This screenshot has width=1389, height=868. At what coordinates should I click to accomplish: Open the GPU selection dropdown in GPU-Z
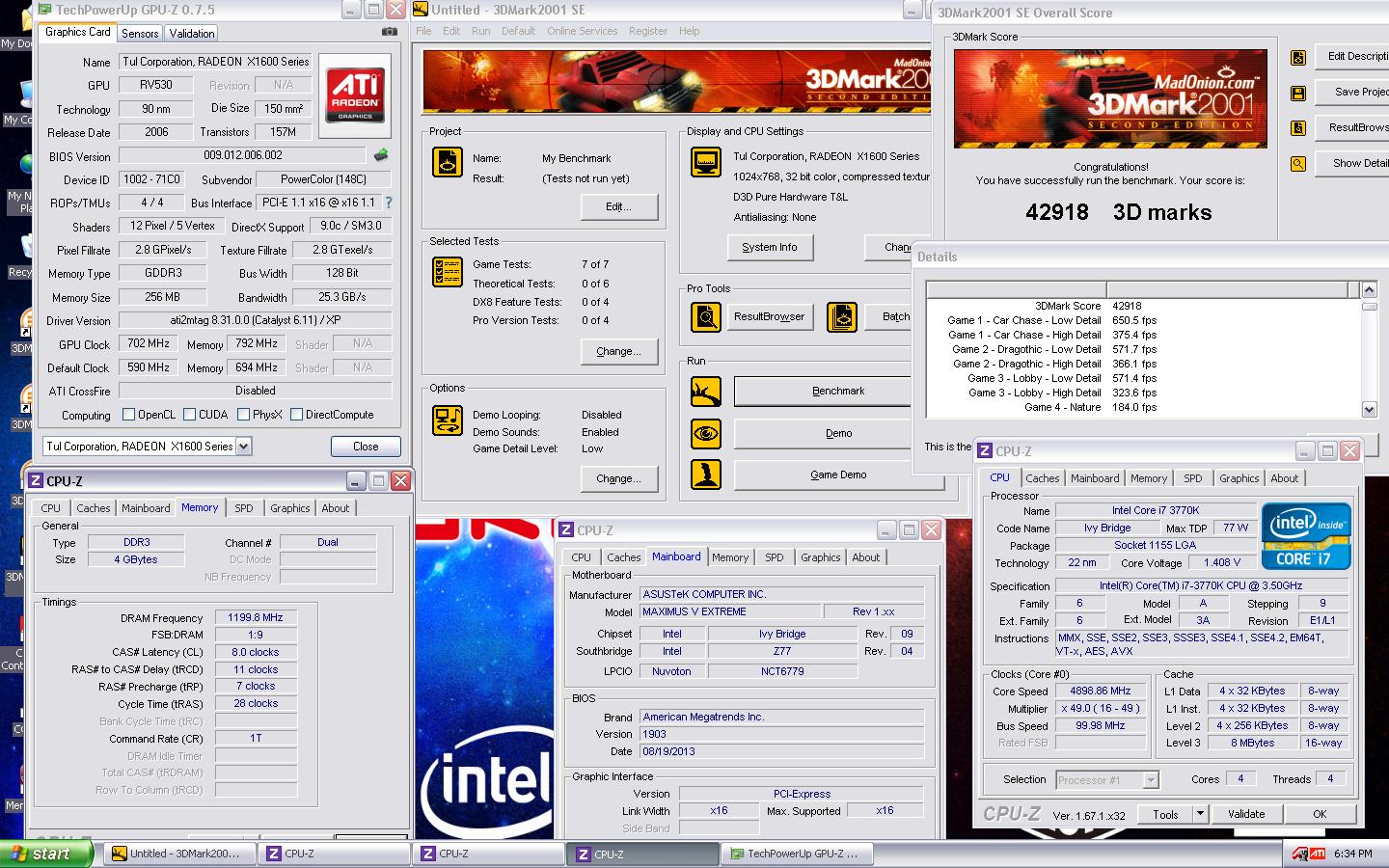click(x=244, y=446)
